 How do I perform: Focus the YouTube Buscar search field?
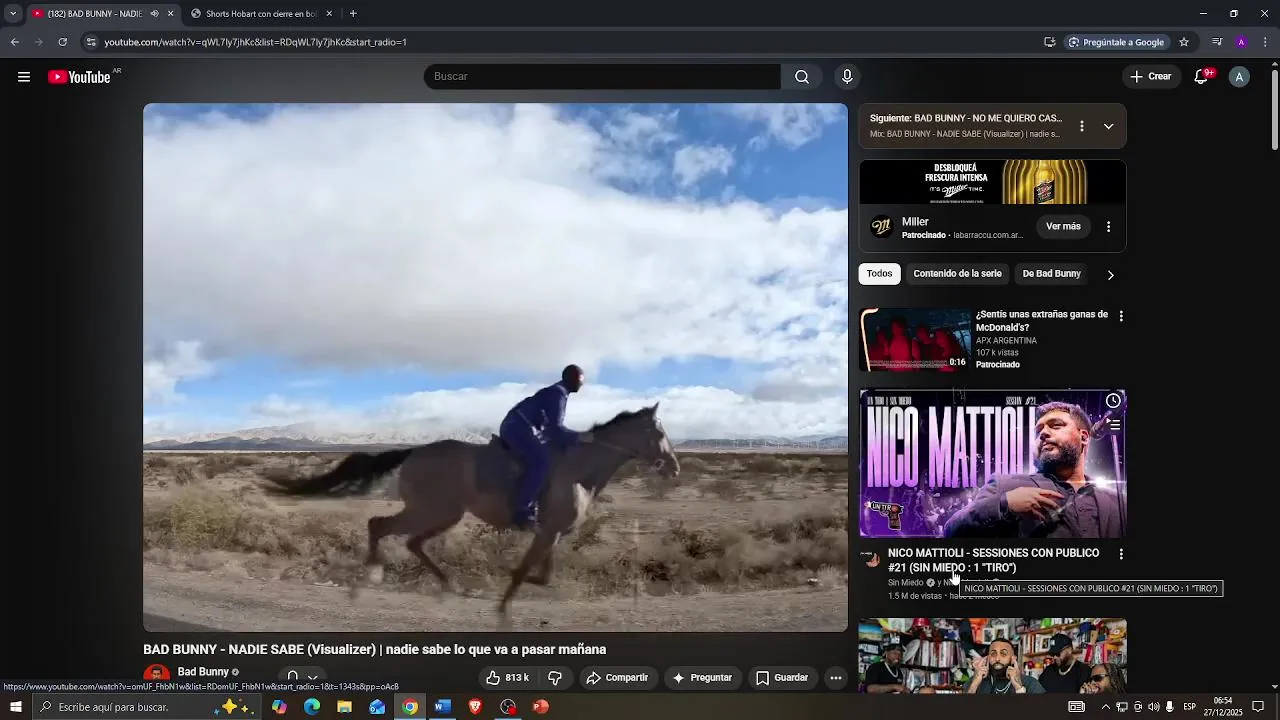click(x=602, y=77)
